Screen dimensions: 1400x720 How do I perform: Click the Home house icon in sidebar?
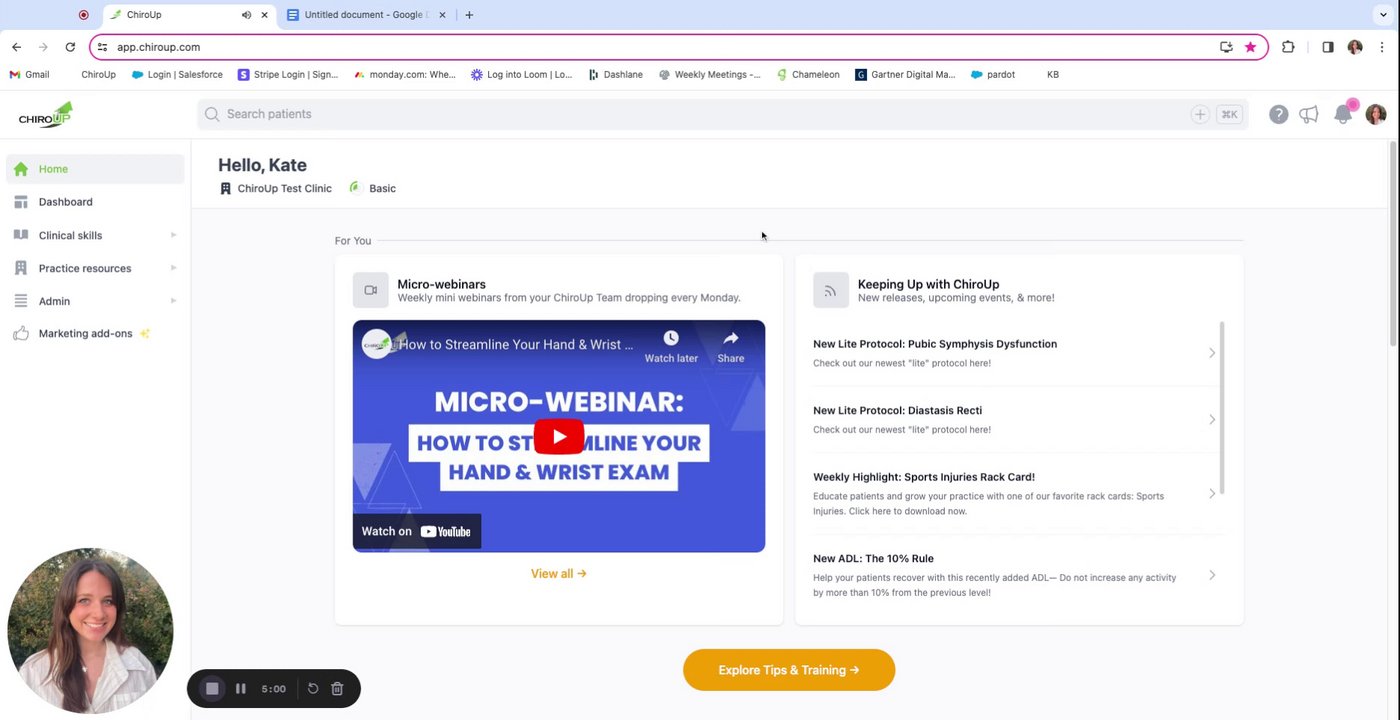21,169
